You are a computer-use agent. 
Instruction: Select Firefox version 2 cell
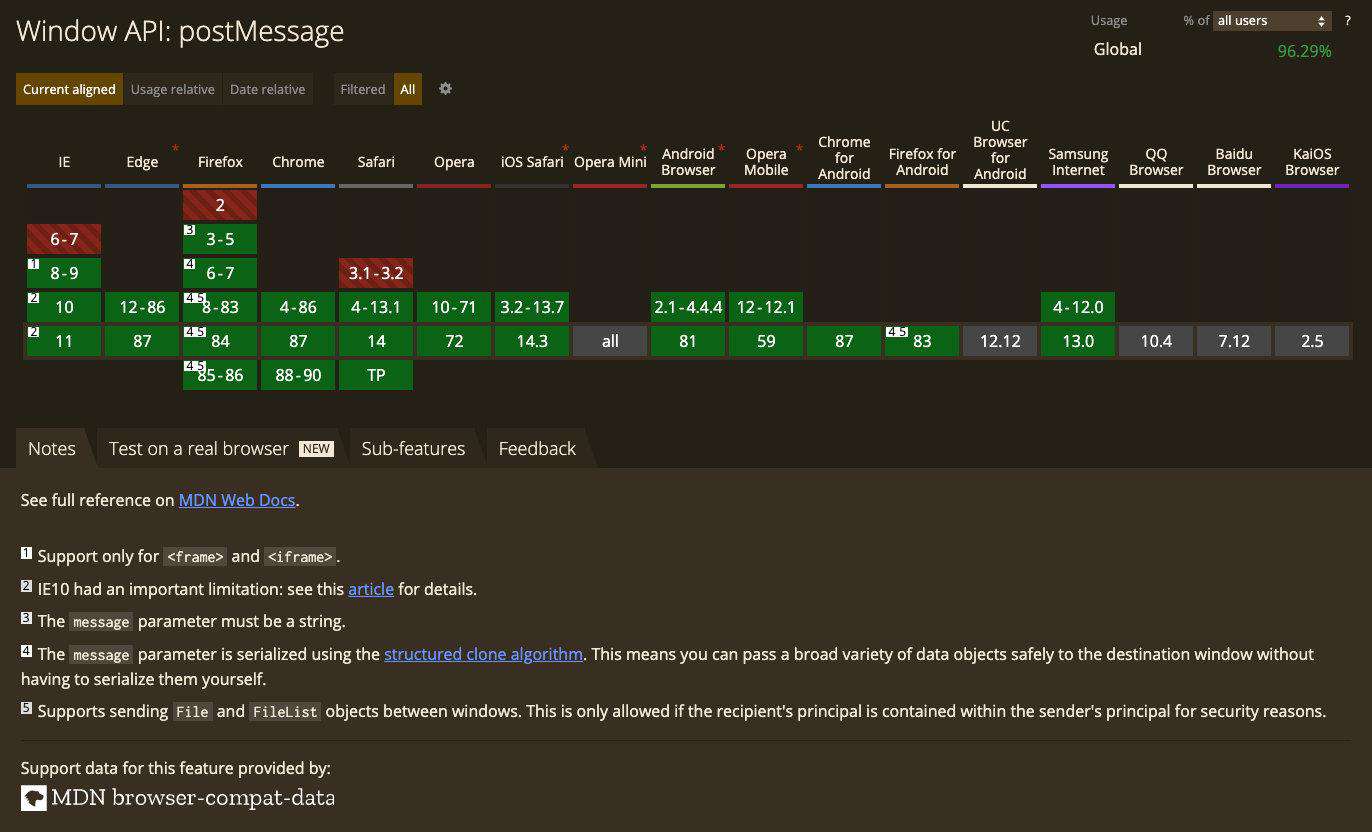pyautogui.click(x=220, y=205)
